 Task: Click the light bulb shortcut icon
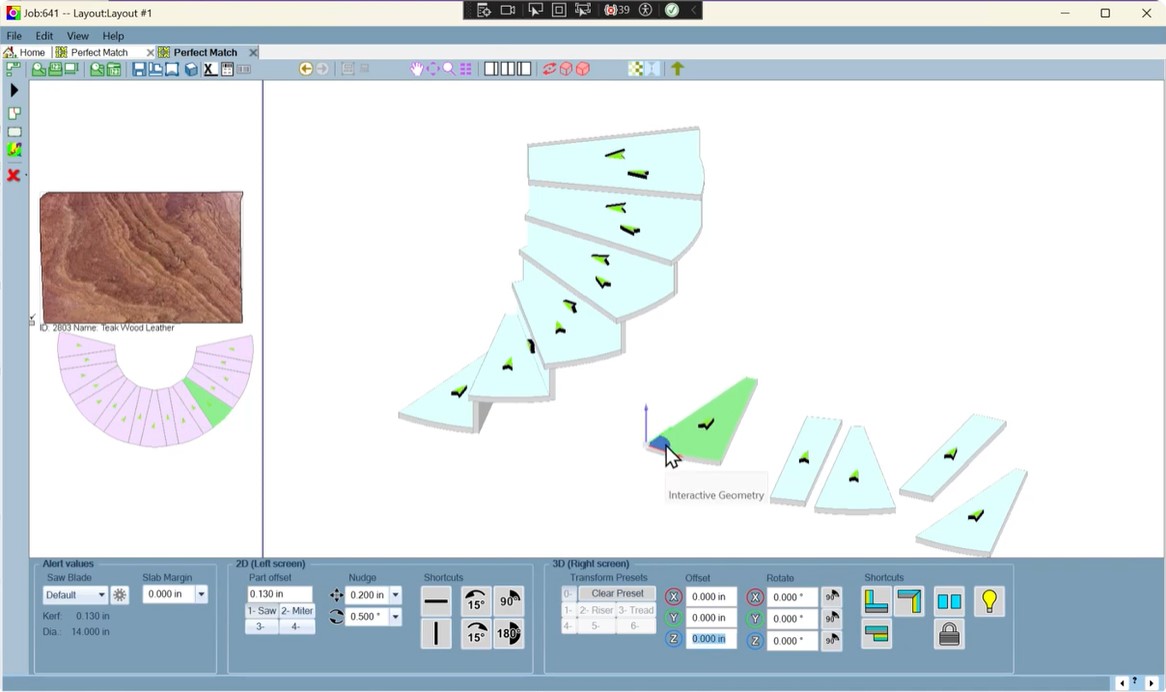click(x=989, y=601)
